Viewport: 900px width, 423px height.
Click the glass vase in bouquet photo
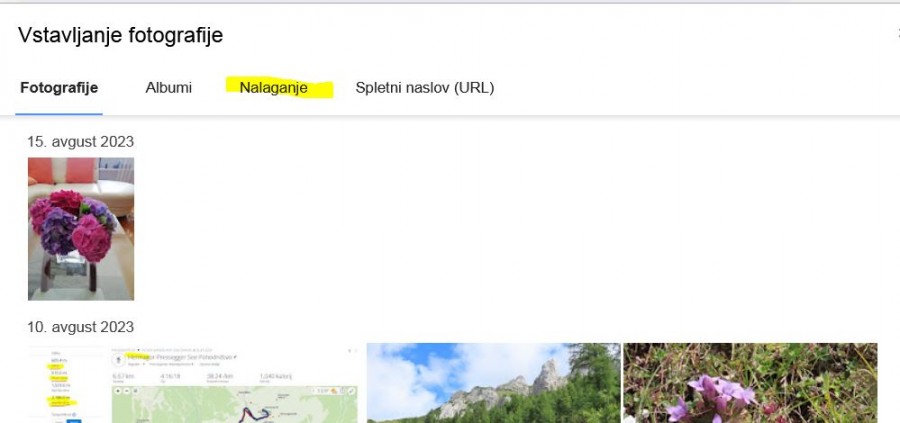pos(78,272)
